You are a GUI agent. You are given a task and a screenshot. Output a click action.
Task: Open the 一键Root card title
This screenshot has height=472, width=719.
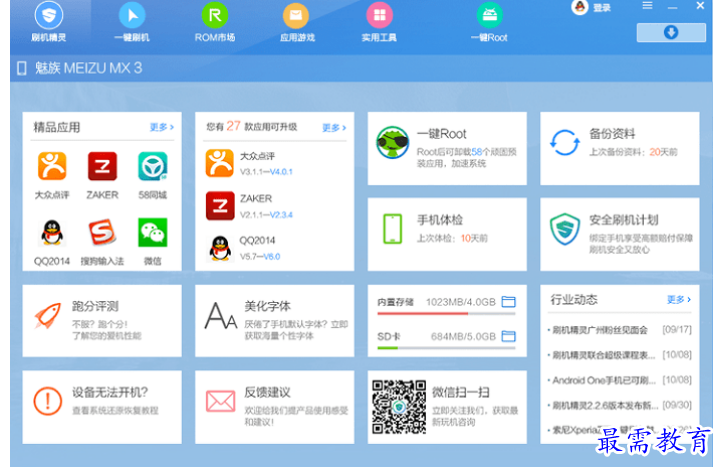(x=441, y=134)
